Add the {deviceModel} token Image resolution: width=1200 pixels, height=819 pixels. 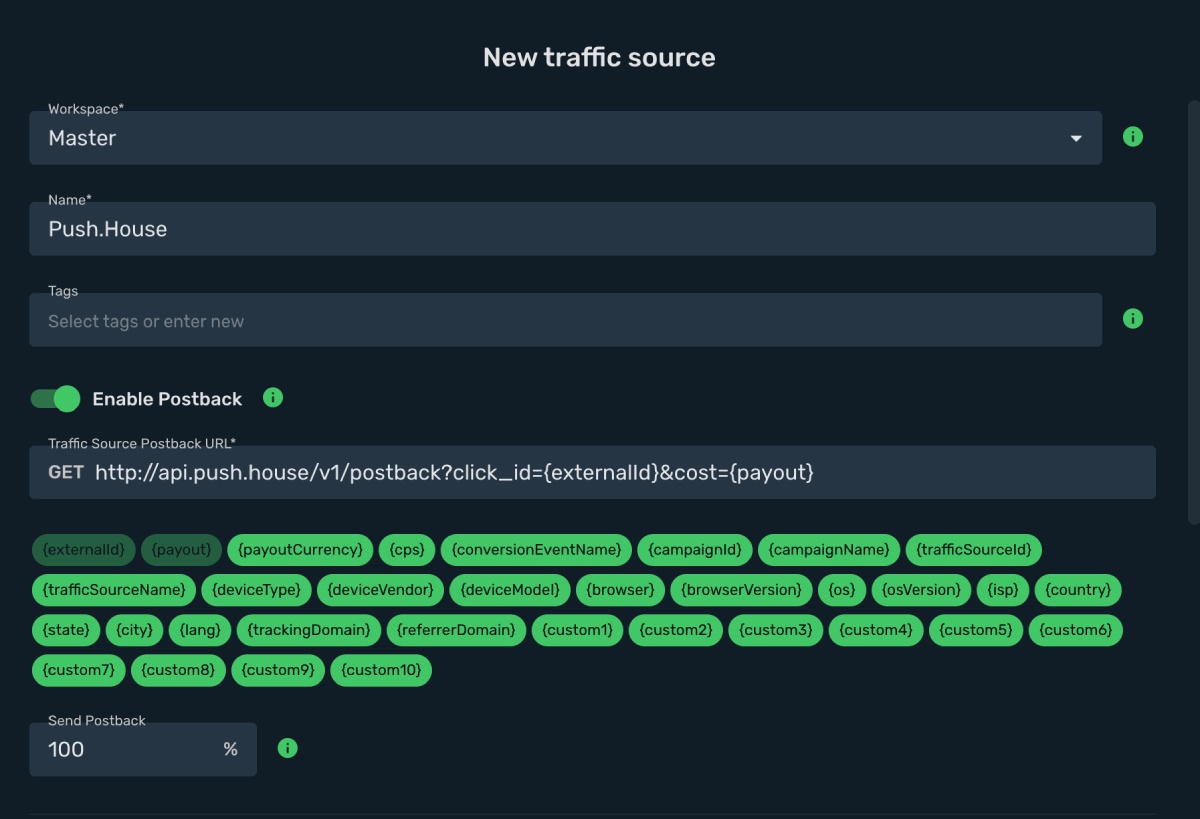[x=510, y=590]
